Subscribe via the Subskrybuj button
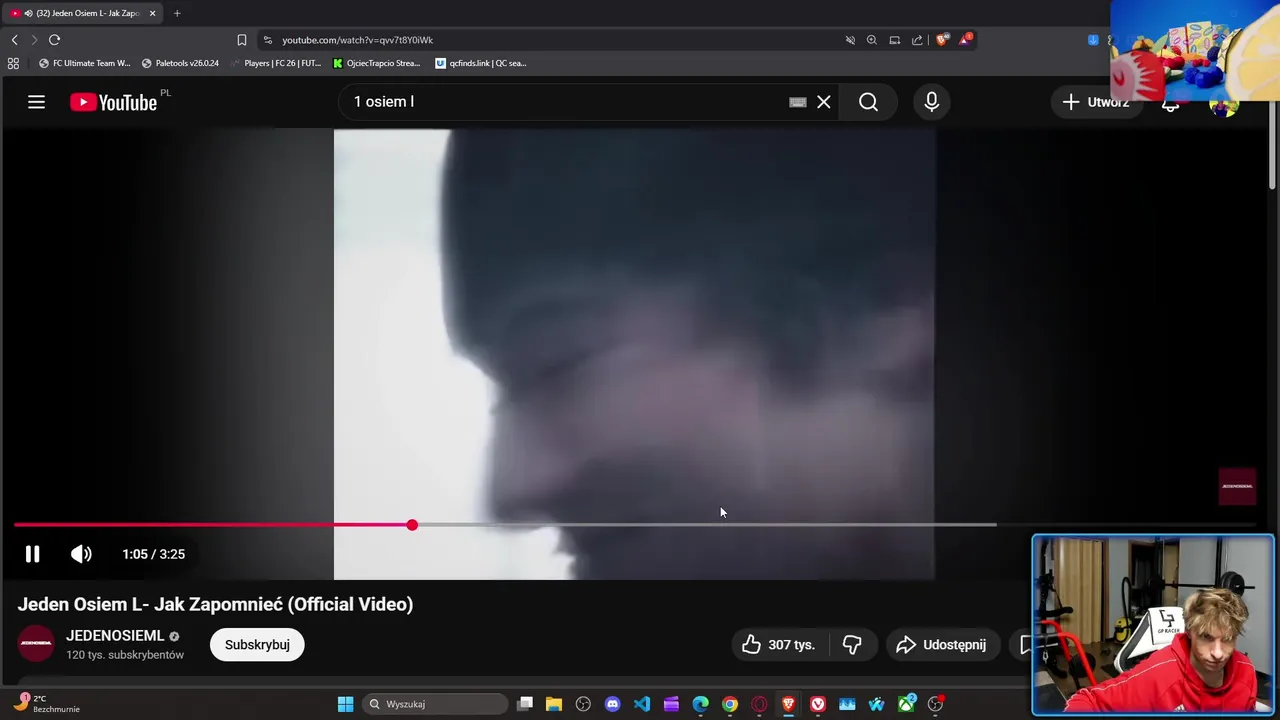This screenshot has width=1280, height=720. point(257,645)
